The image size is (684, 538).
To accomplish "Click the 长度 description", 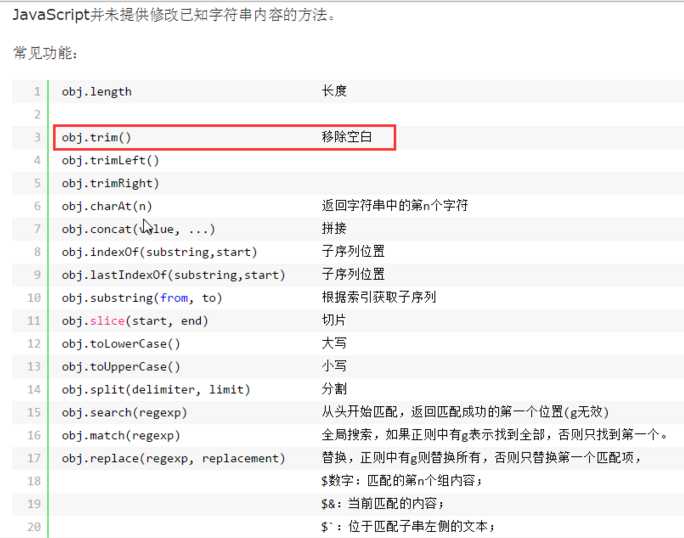I will click(x=334, y=91).
